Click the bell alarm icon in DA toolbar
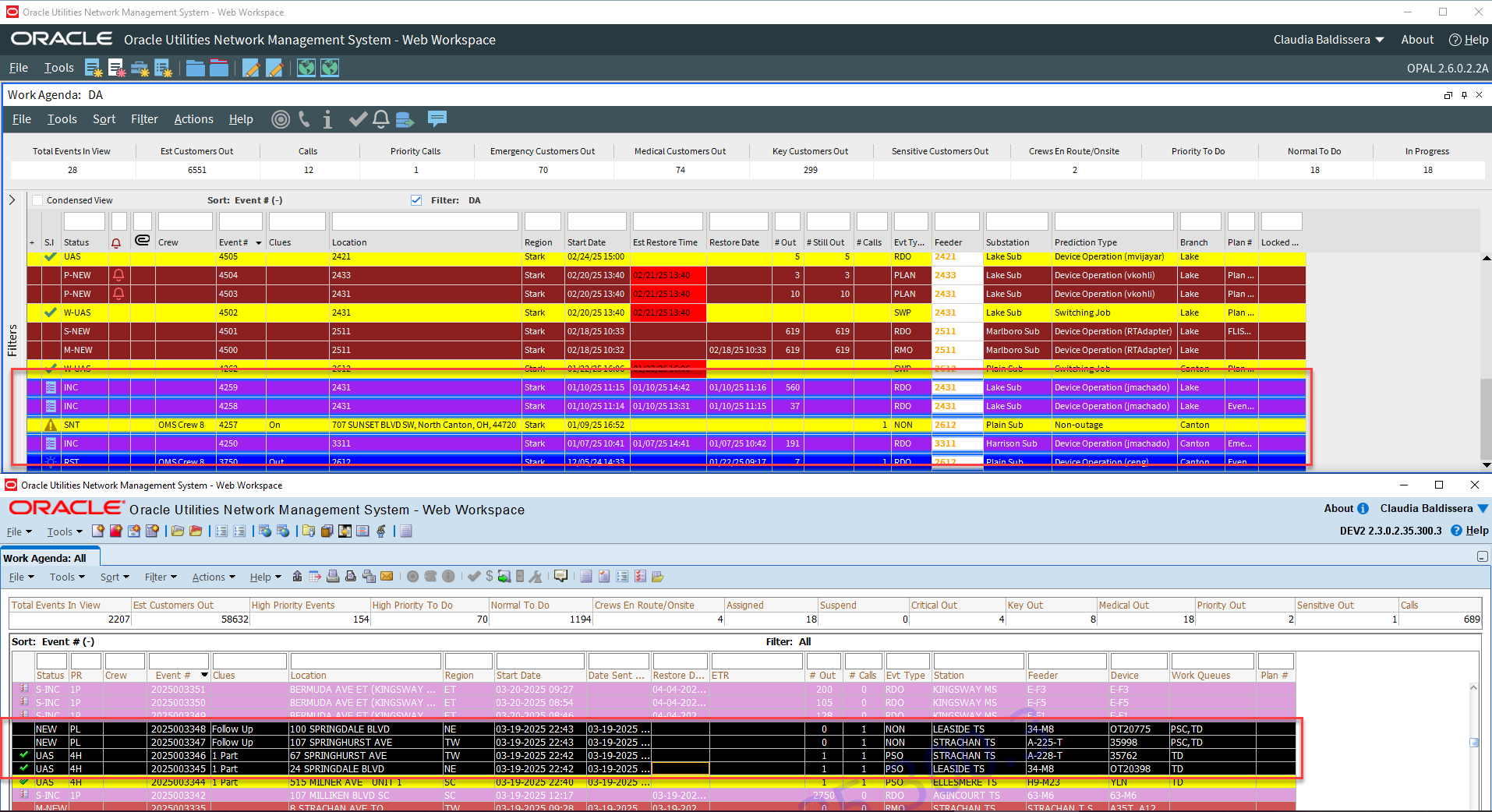The height and width of the screenshot is (812, 1492). click(x=381, y=119)
